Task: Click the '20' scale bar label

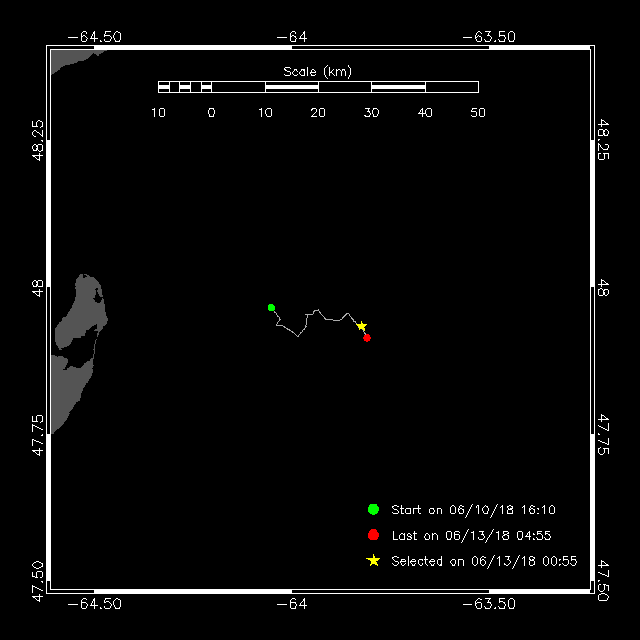Action: tap(318, 113)
